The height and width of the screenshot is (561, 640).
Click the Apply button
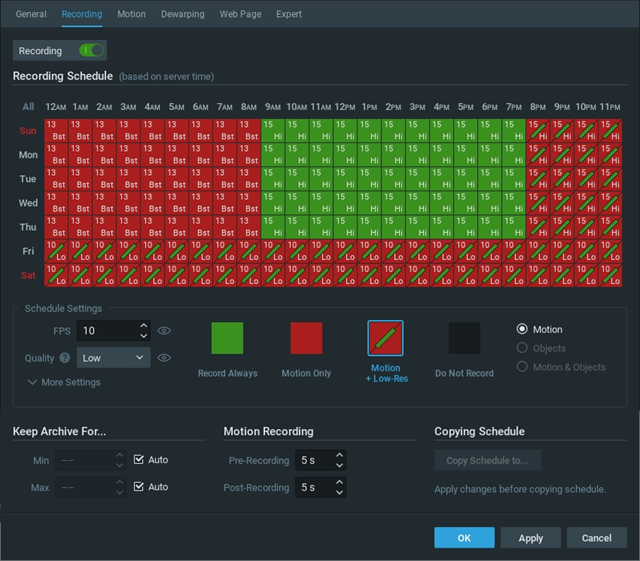[530, 538]
